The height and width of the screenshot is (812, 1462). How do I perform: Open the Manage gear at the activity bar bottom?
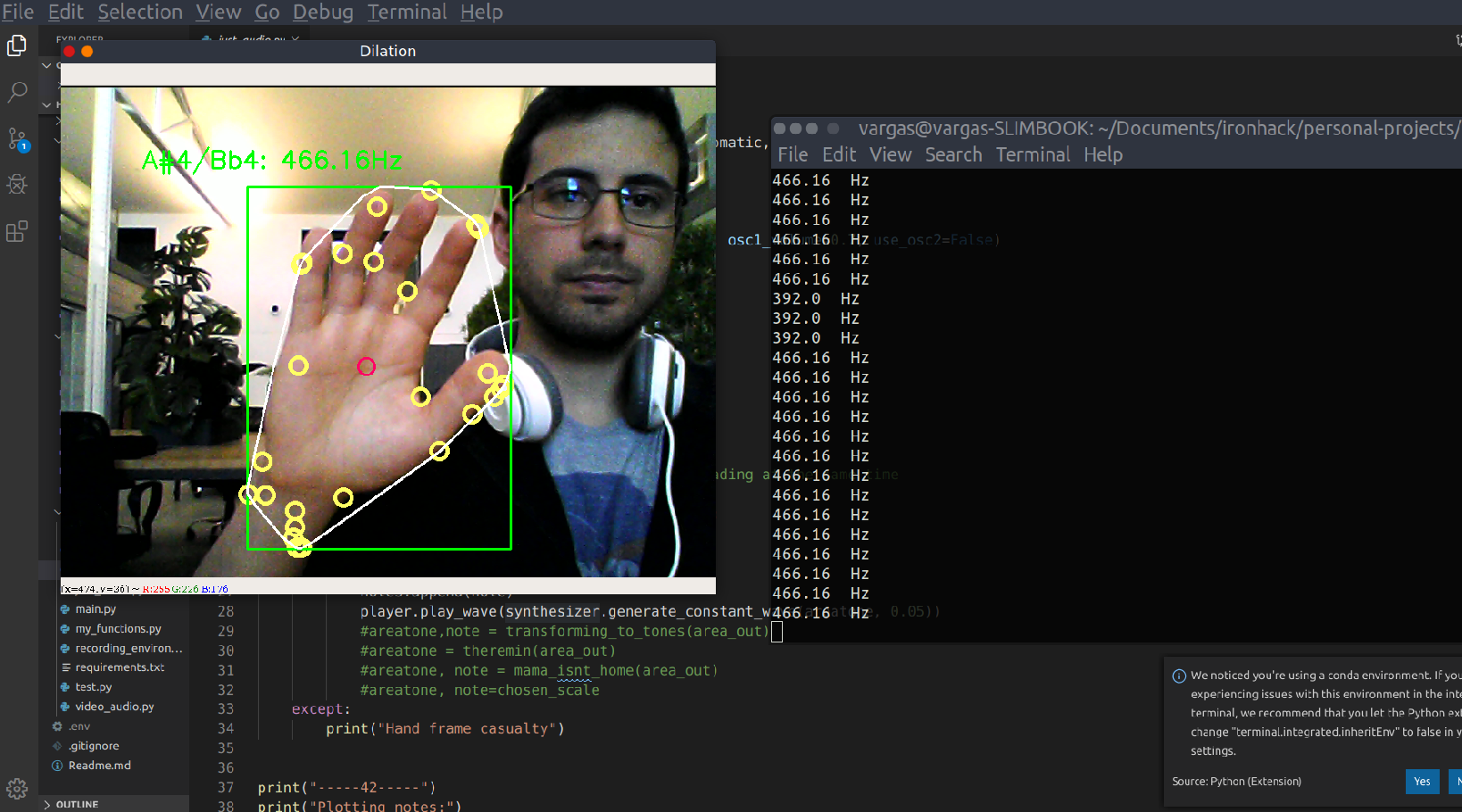[17, 789]
